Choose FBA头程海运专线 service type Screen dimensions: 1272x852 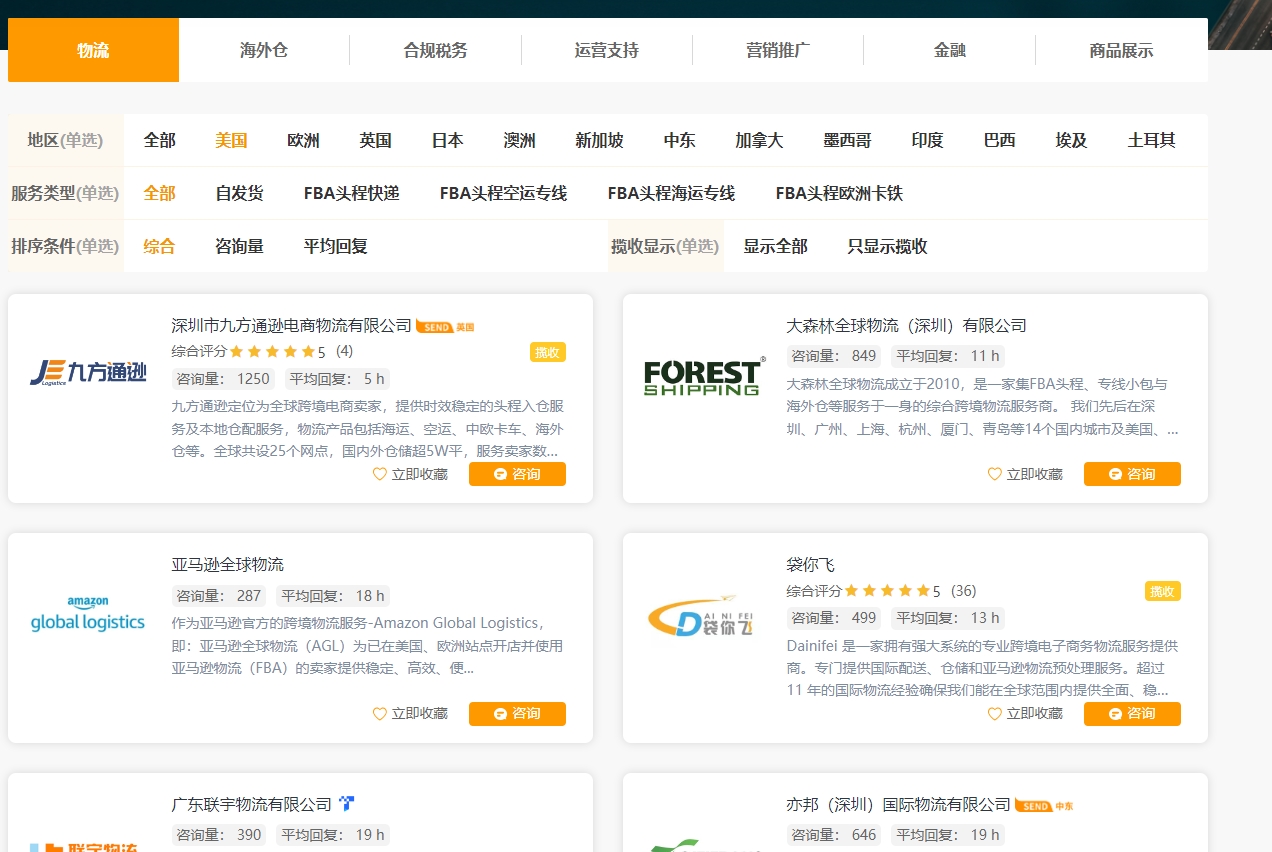[671, 193]
